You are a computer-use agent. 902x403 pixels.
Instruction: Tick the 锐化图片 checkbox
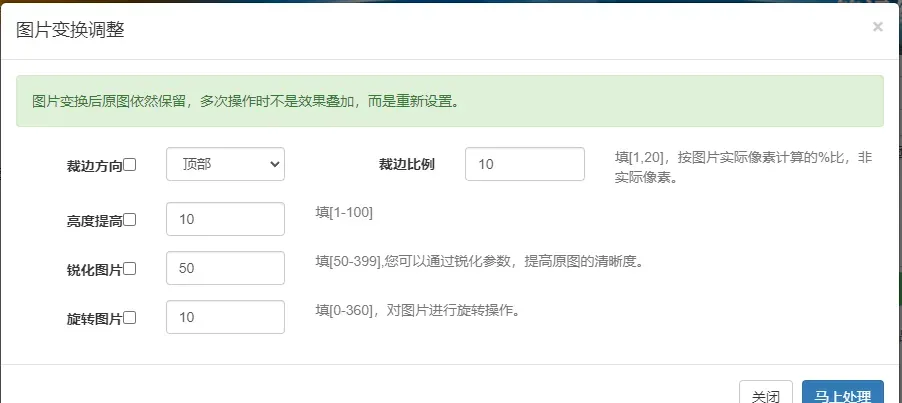click(130, 268)
